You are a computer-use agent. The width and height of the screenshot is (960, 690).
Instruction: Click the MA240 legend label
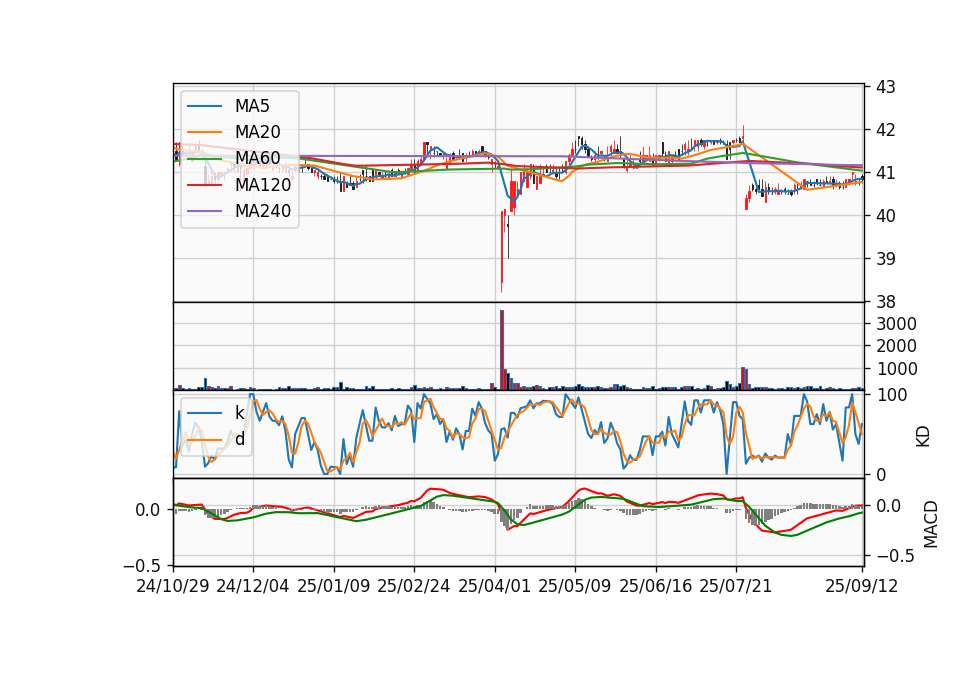[x=263, y=211]
